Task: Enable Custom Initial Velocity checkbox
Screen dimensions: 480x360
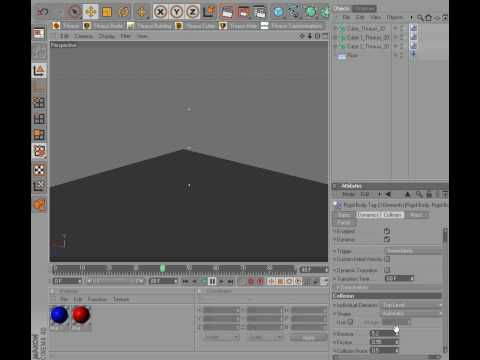Action: point(387,259)
